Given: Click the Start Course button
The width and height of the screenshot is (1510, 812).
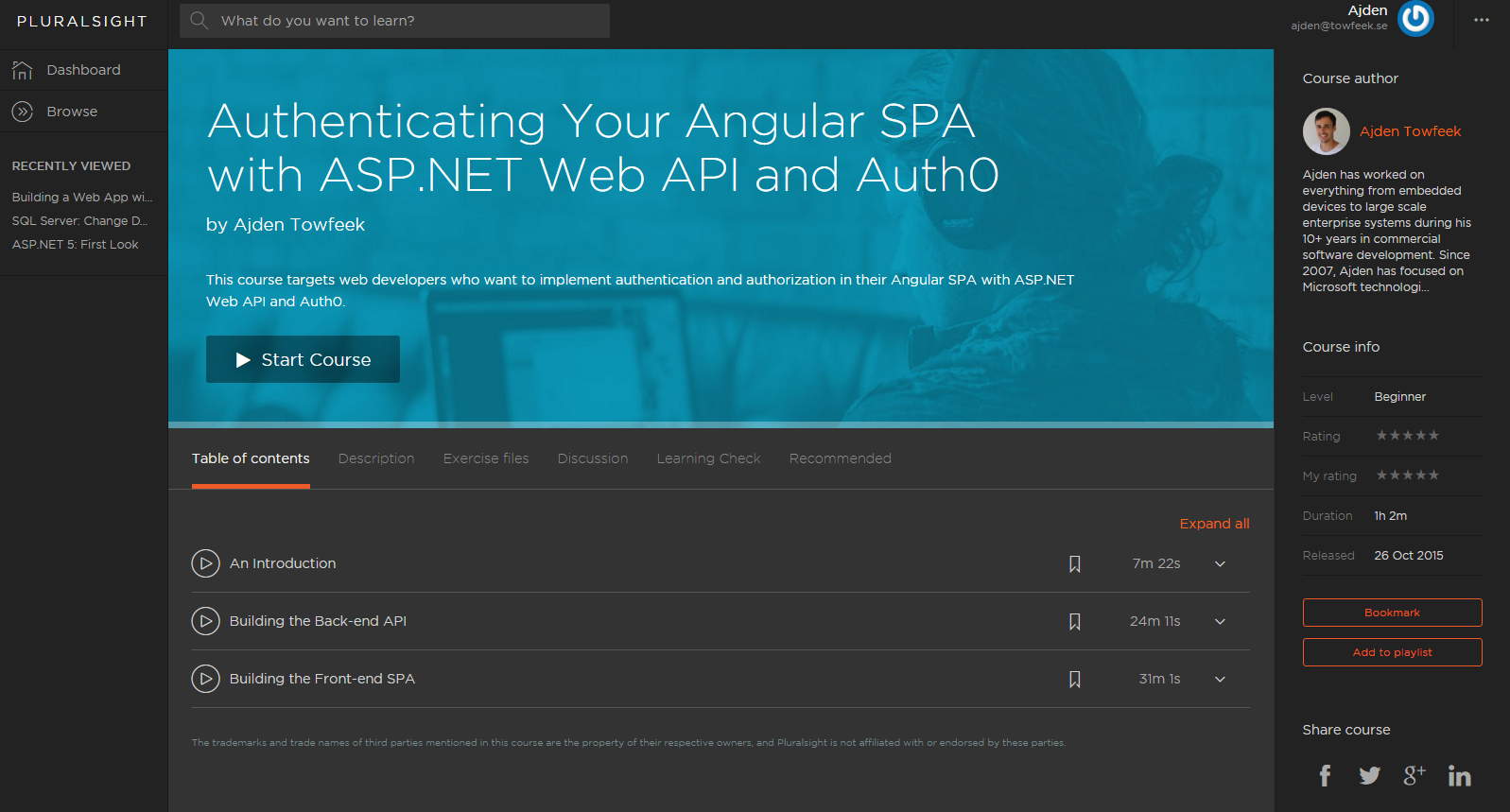Looking at the screenshot, I should click(x=303, y=359).
